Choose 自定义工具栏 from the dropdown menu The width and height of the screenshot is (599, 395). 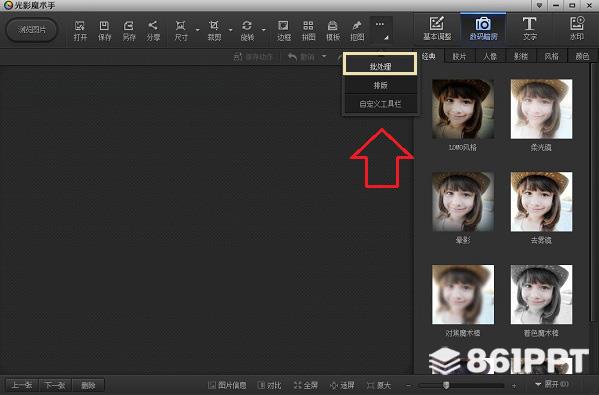tap(380, 104)
